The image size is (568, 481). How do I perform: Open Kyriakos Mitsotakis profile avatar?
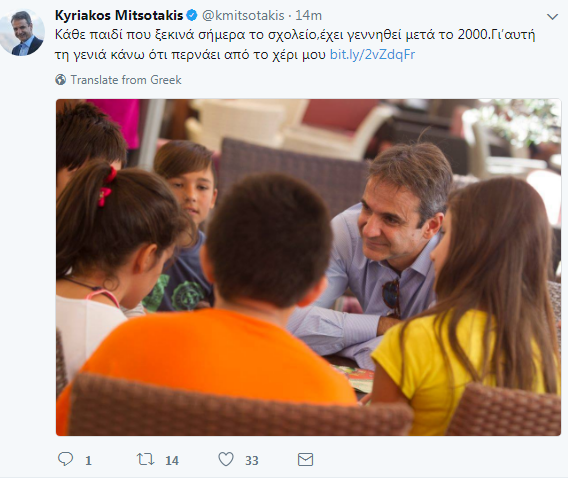(x=22, y=33)
